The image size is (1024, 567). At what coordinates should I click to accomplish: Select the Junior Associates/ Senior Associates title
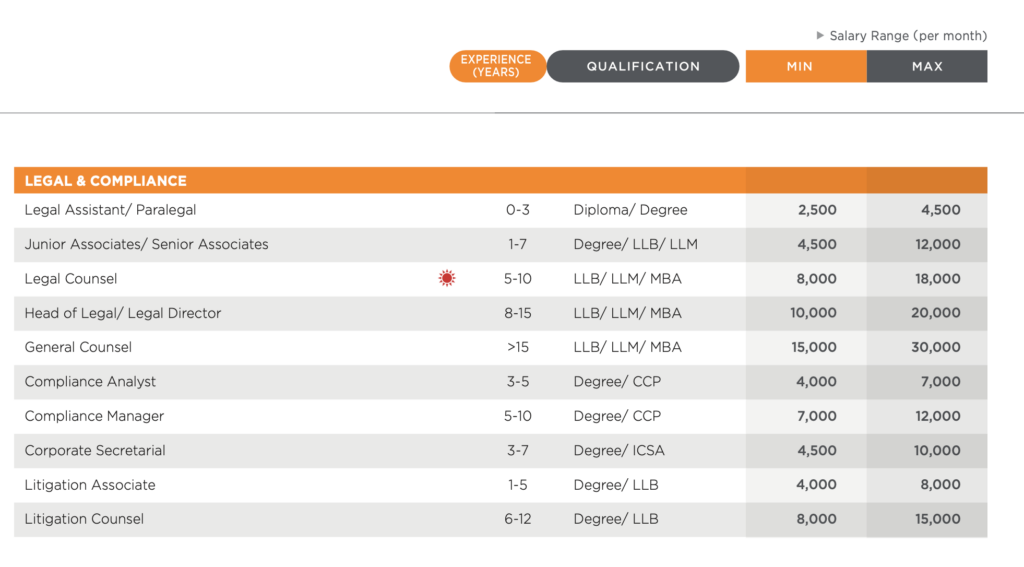146,244
